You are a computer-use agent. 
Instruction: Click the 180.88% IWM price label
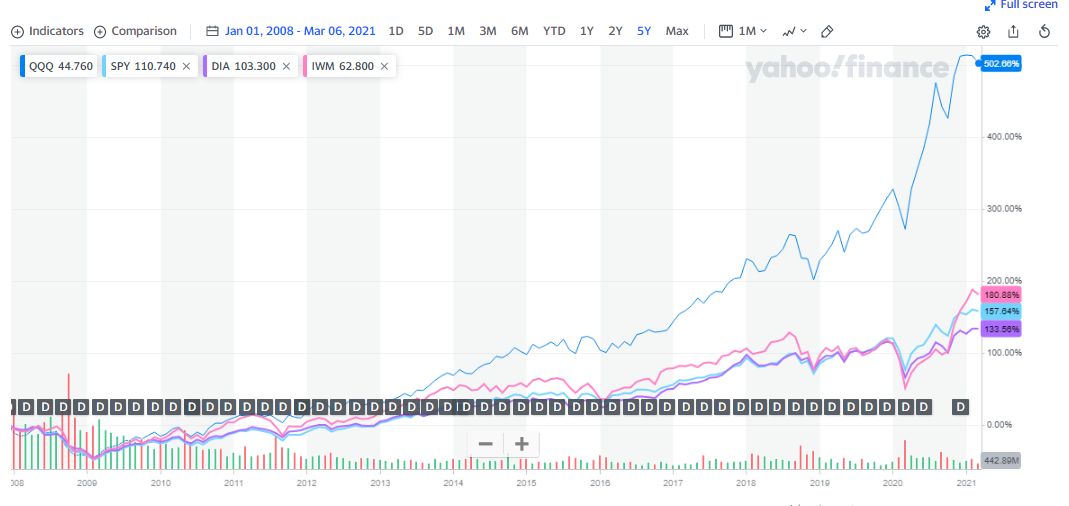[x=1001, y=295]
